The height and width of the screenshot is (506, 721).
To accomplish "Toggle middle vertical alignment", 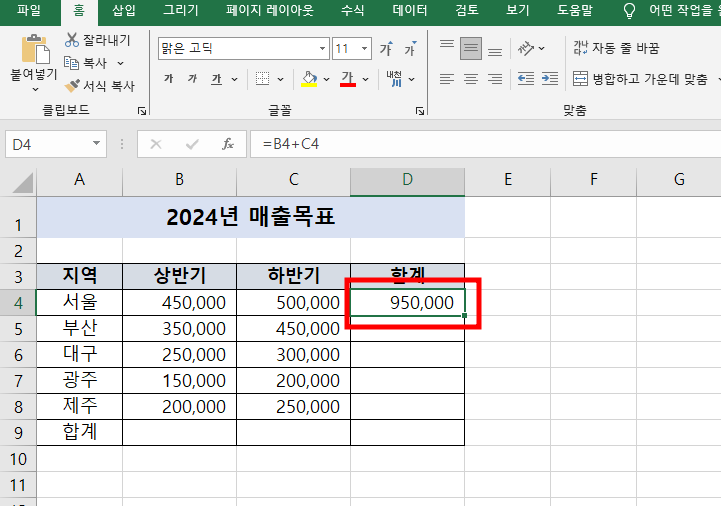I will tap(471, 48).
